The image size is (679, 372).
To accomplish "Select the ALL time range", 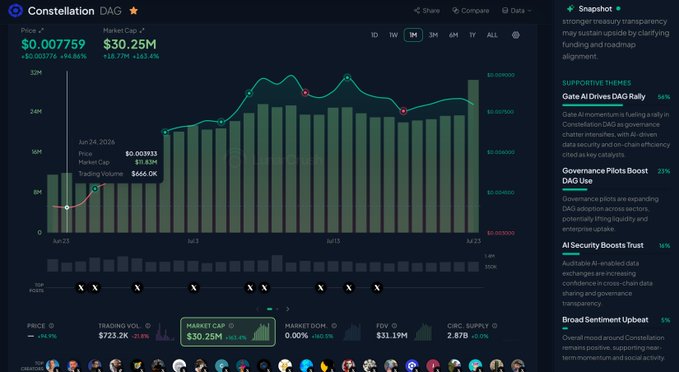I will pyautogui.click(x=492, y=35).
